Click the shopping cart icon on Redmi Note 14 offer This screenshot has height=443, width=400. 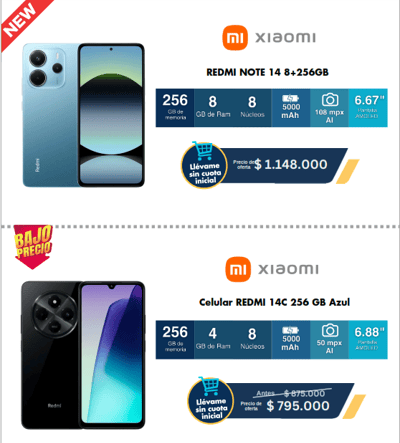202,151
